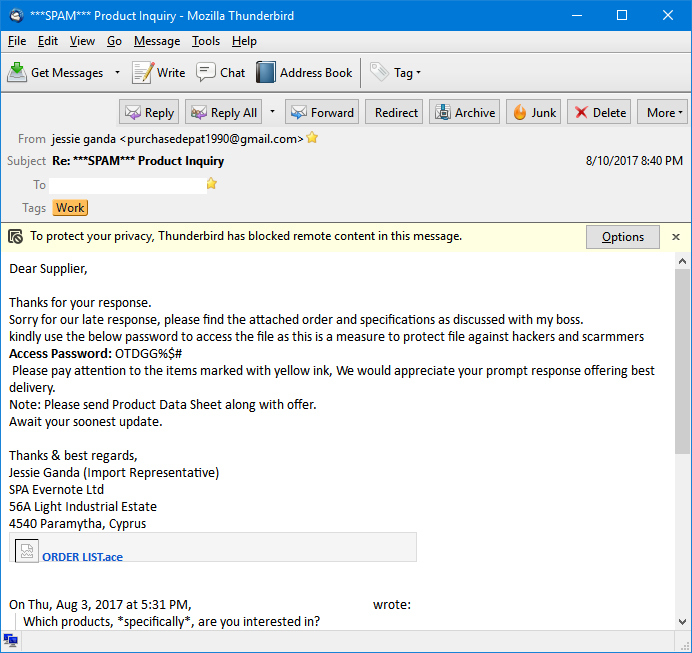Mark this message as Junk
The height and width of the screenshot is (653, 692).
point(533,112)
